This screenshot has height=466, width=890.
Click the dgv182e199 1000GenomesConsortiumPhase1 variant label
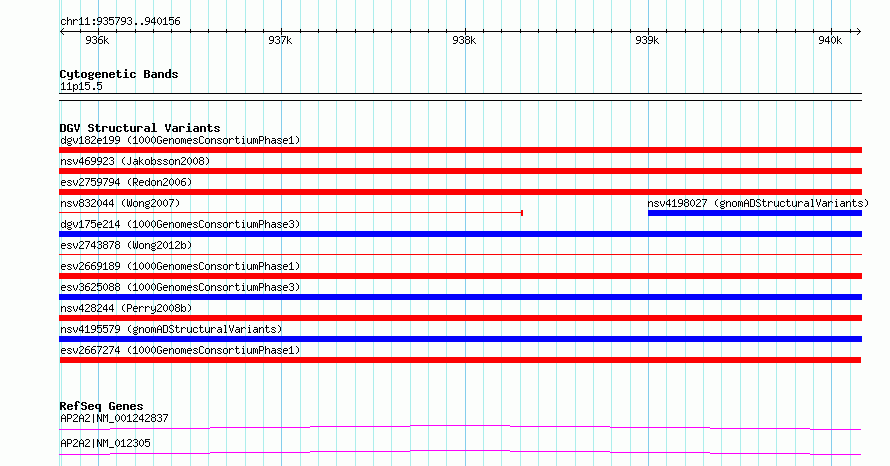[x=180, y=140]
